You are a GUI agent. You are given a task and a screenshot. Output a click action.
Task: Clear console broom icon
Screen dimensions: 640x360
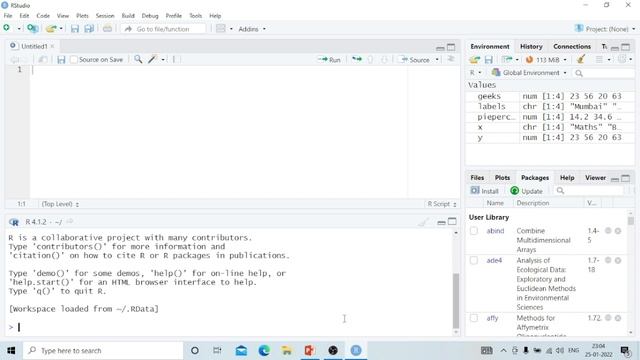click(x=423, y=222)
